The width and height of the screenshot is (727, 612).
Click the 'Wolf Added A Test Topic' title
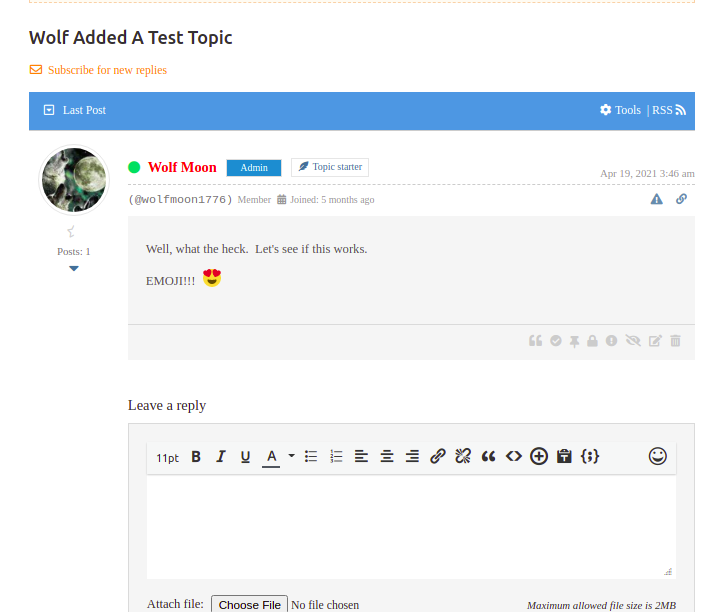click(x=131, y=38)
